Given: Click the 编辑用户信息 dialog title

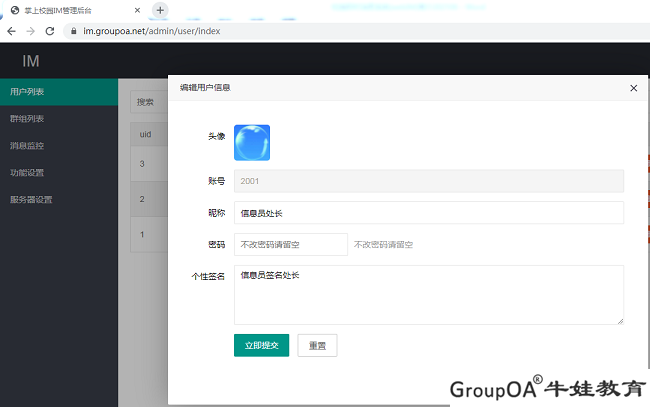Looking at the screenshot, I should (205, 87).
